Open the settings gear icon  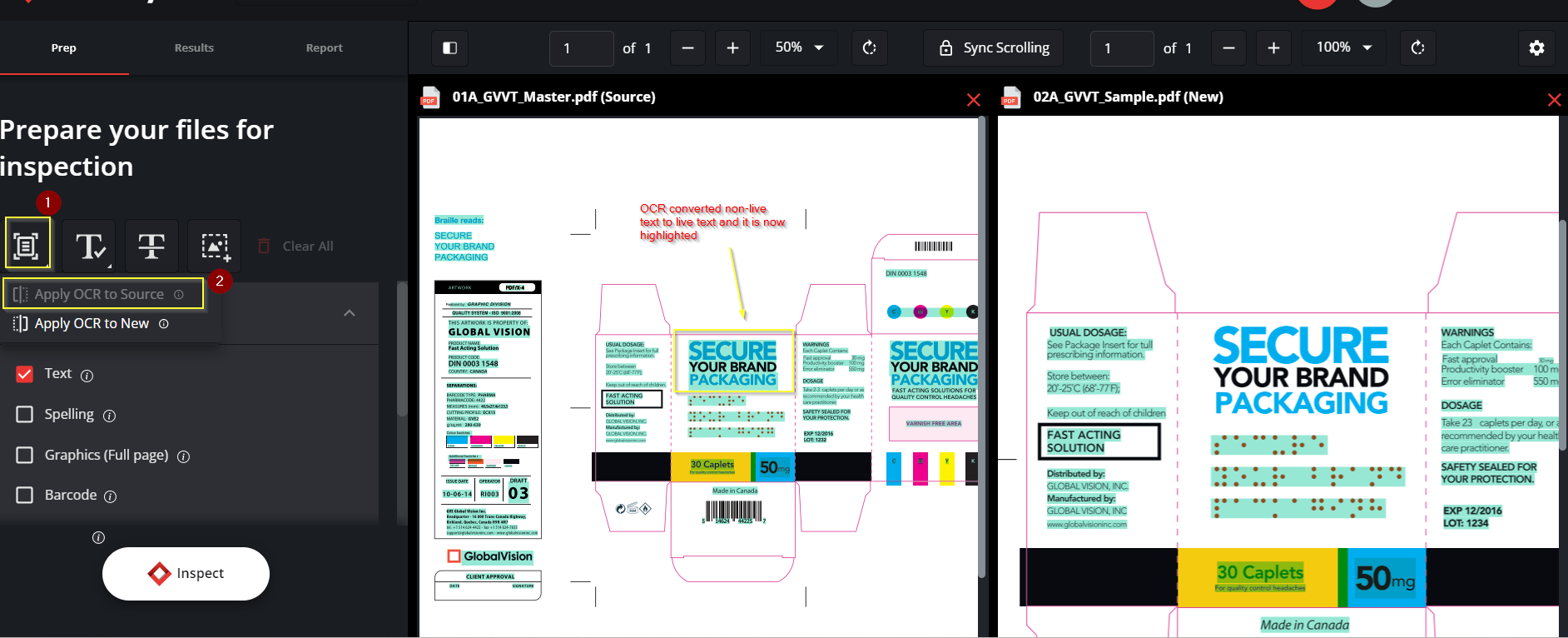pos(1536,48)
